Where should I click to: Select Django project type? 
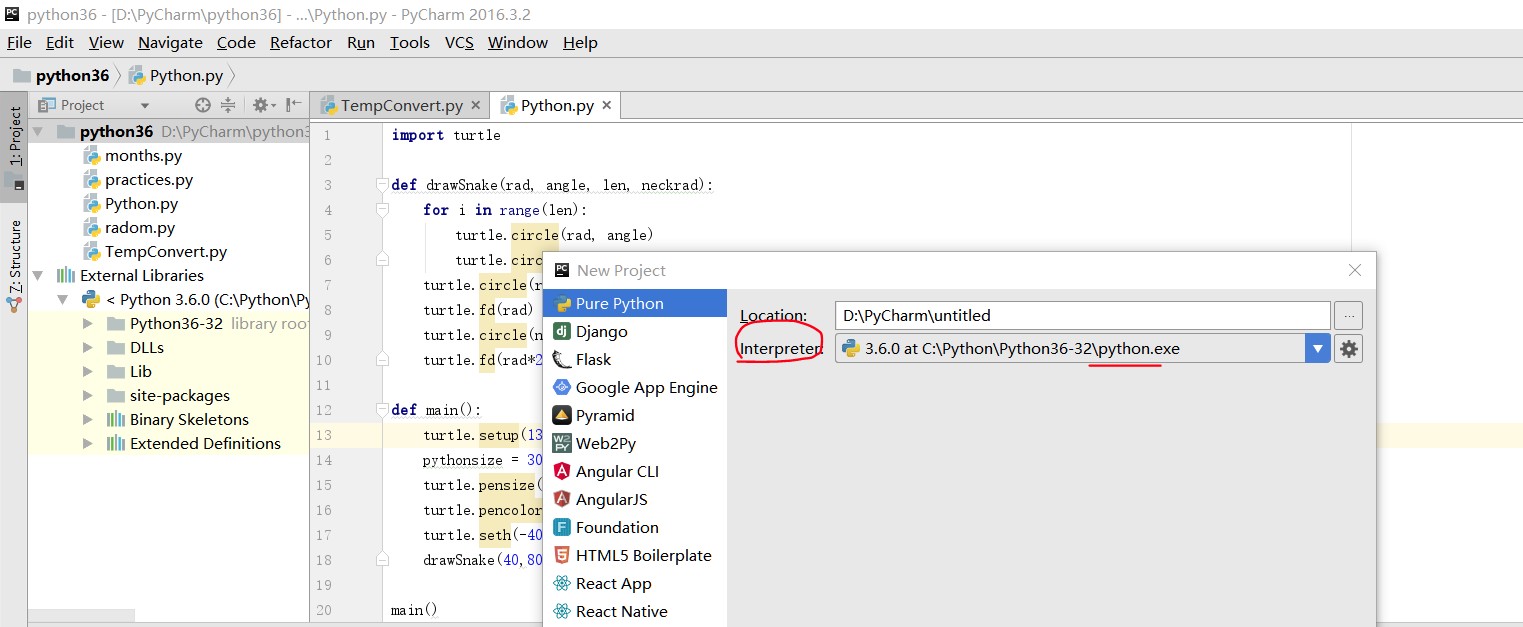tap(635, 331)
